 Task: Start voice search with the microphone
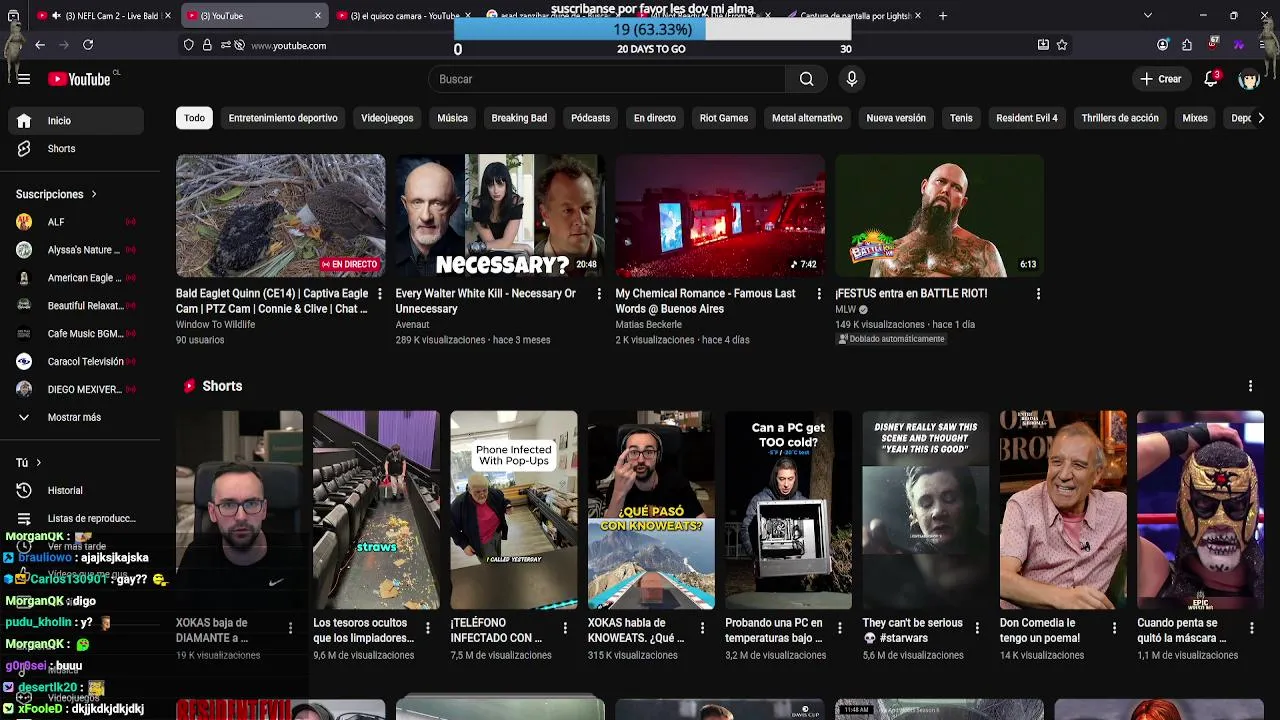(851, 79)
